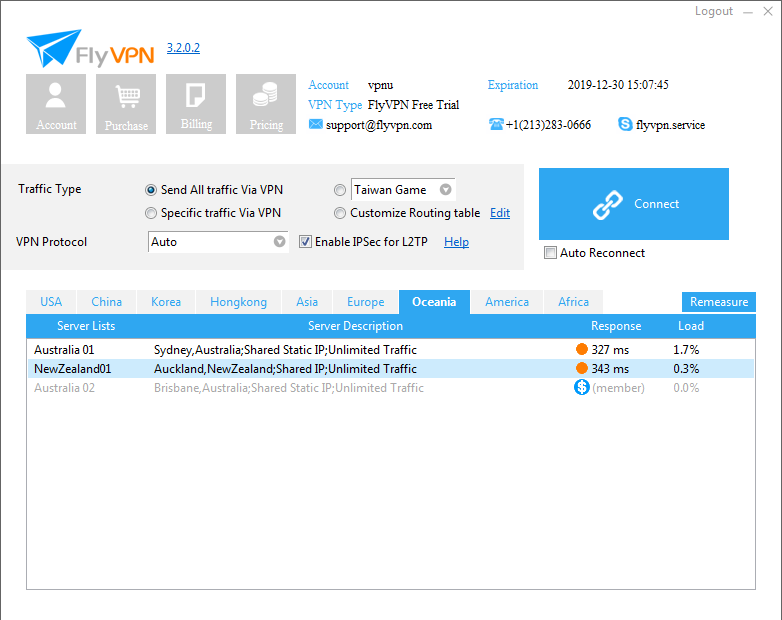Screen dimensions: 782x620
Task: Open the 3.2.0.2 version link
Action: point(183,48)
